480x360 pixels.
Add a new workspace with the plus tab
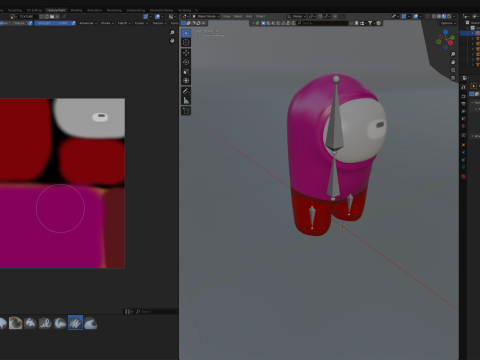(196, 10)
